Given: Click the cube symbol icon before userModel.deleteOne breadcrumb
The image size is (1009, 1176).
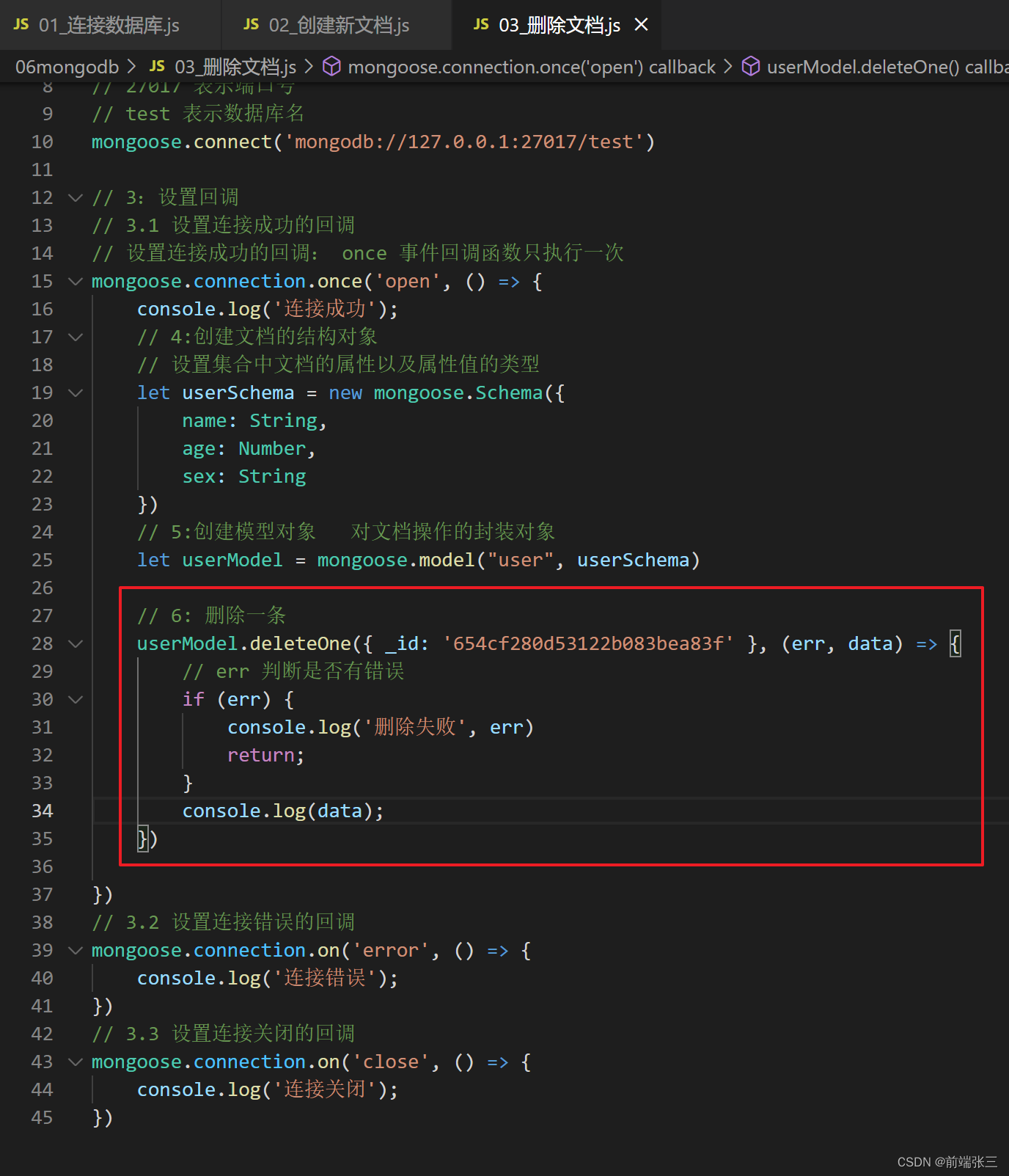Looking at the screenshot, I should [x=751, y=67].
